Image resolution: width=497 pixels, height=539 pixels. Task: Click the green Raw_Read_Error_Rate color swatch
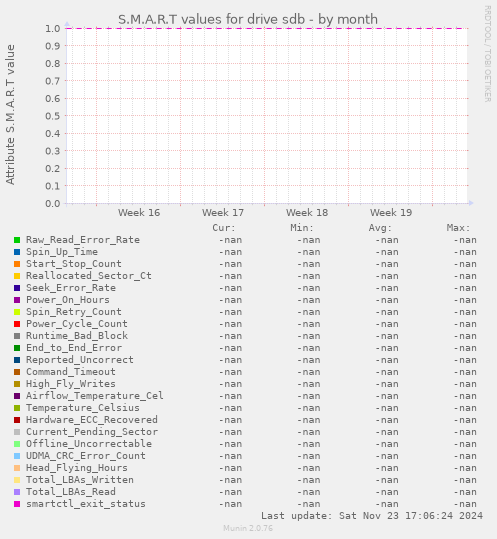(17, 240)
